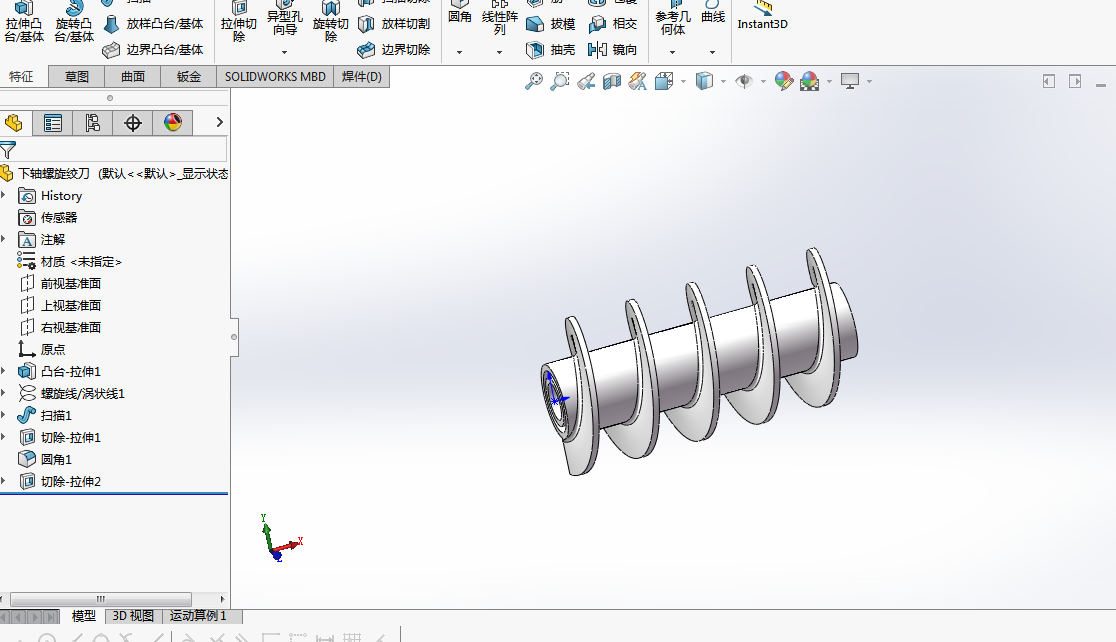Open the FeatureManager design tree tab
The width and height of the screenshot is (1116, 642).
pos(14,123)
